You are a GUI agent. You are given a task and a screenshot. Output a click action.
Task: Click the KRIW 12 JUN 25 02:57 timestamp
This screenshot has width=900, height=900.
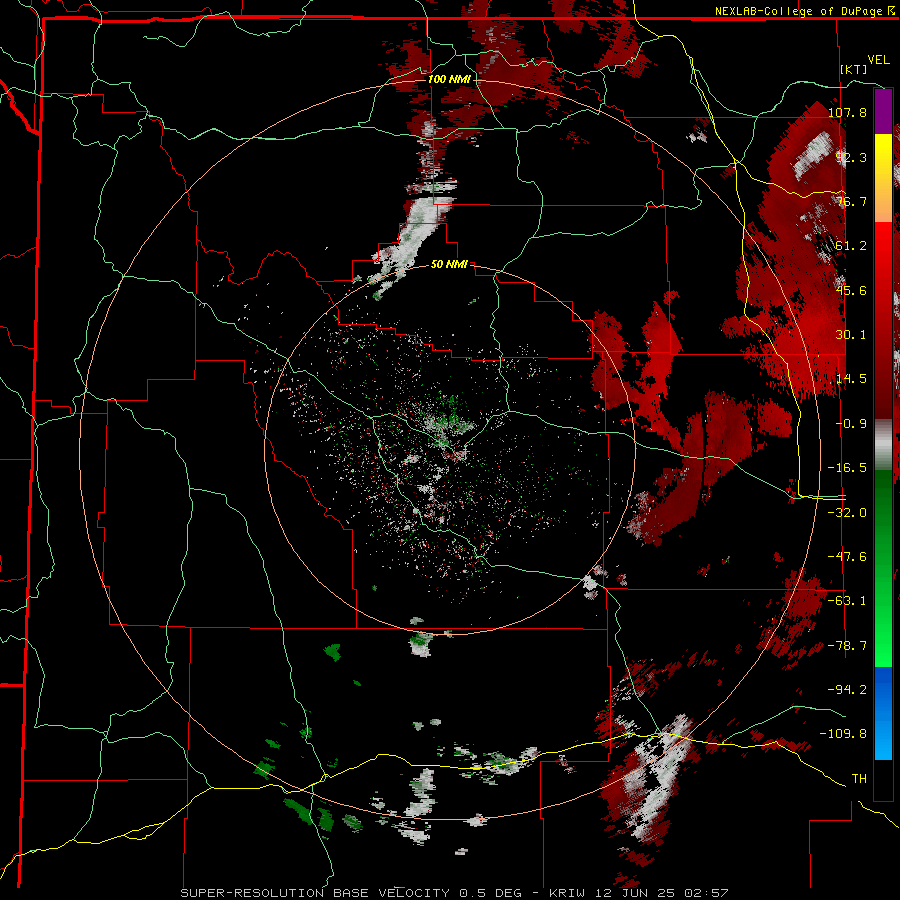tap(639, 893)
